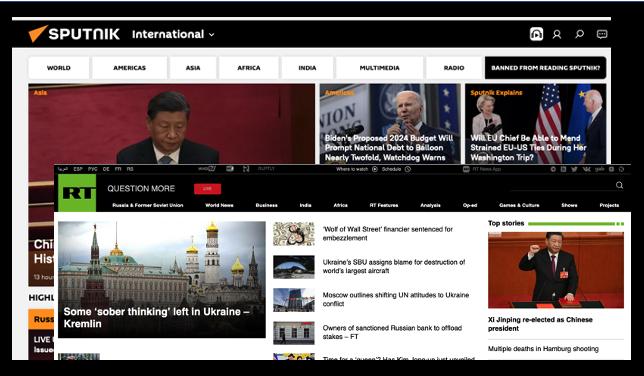Open the Gab icon on RT
The image size is (644, 376).
pos(599,169)
